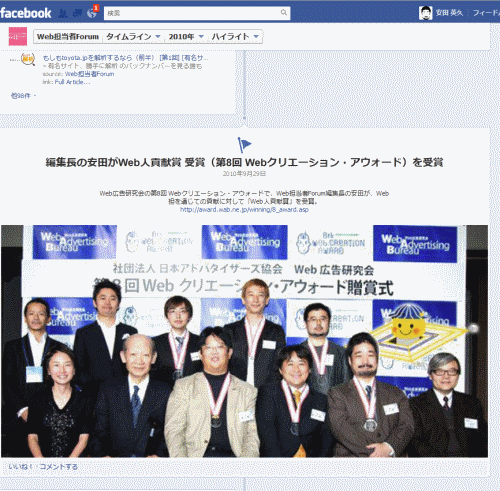Open the award ceremony group photo
The image size is (500, 491).
coord(244,341)
